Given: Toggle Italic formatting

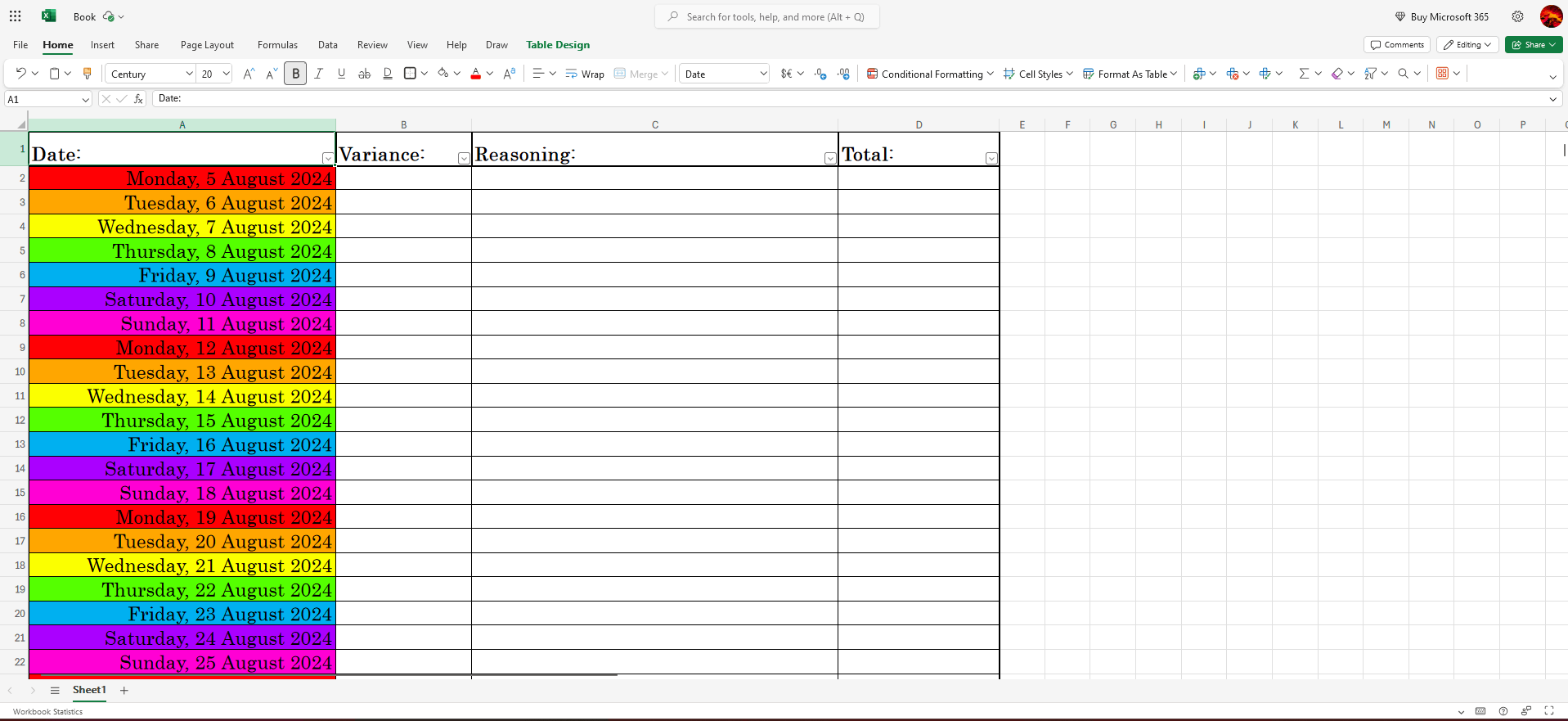Looking at the screenshot, I should click(x=318, y=74).
